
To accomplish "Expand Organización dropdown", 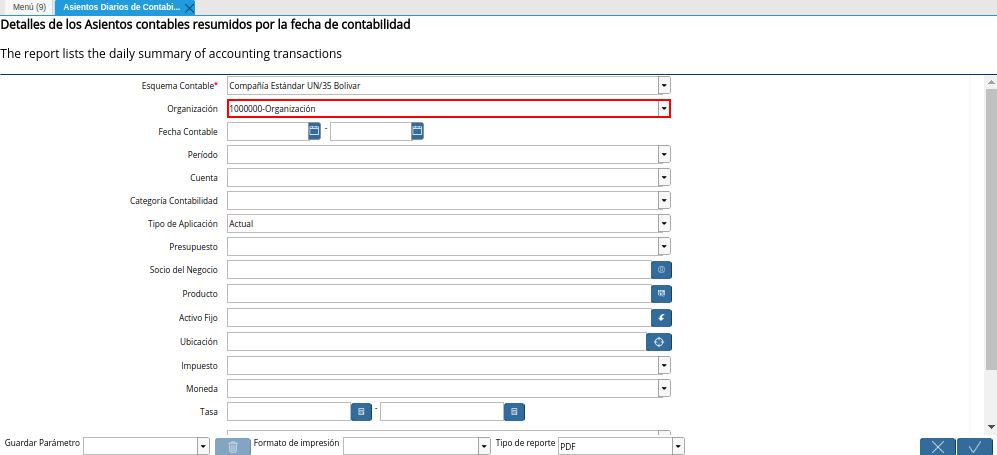I will [x=664, y=109].
